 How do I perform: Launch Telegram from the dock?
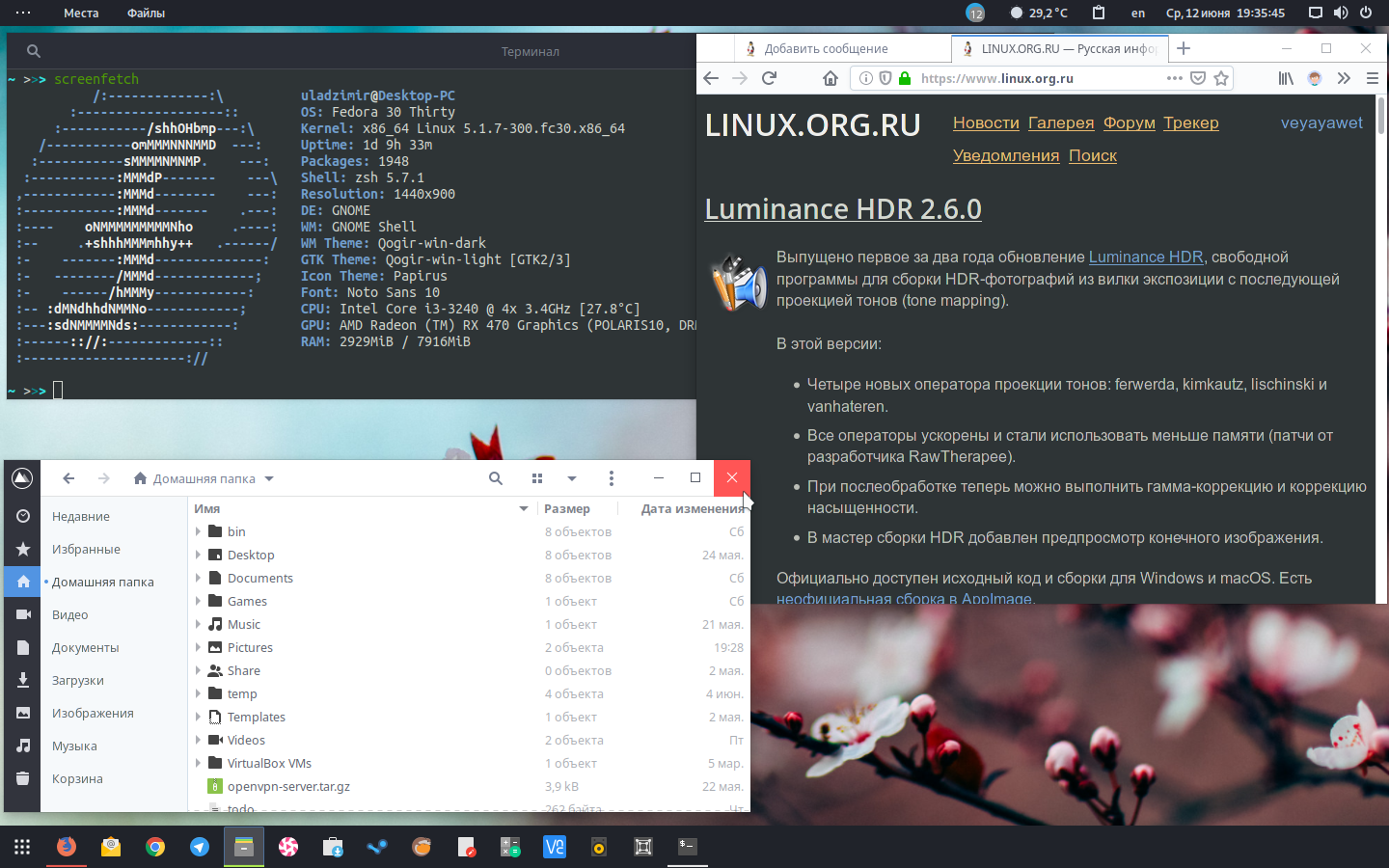click(200, 847)
